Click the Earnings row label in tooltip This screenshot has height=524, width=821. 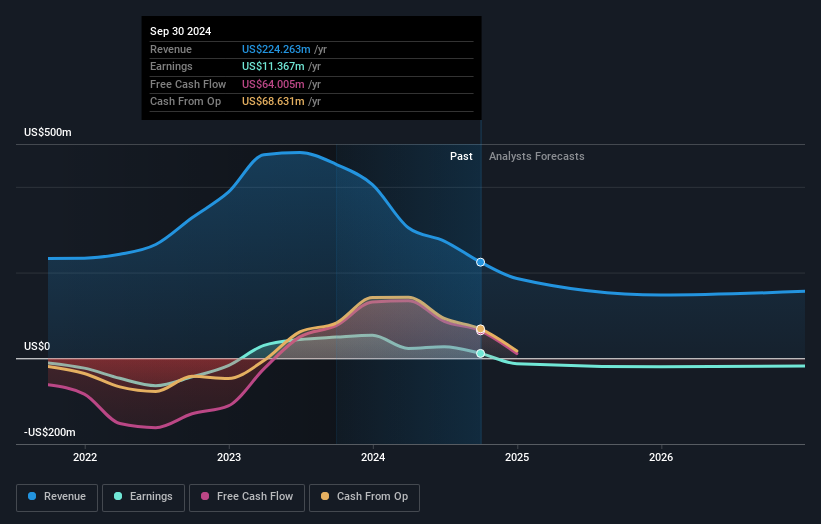coord(171,66)
